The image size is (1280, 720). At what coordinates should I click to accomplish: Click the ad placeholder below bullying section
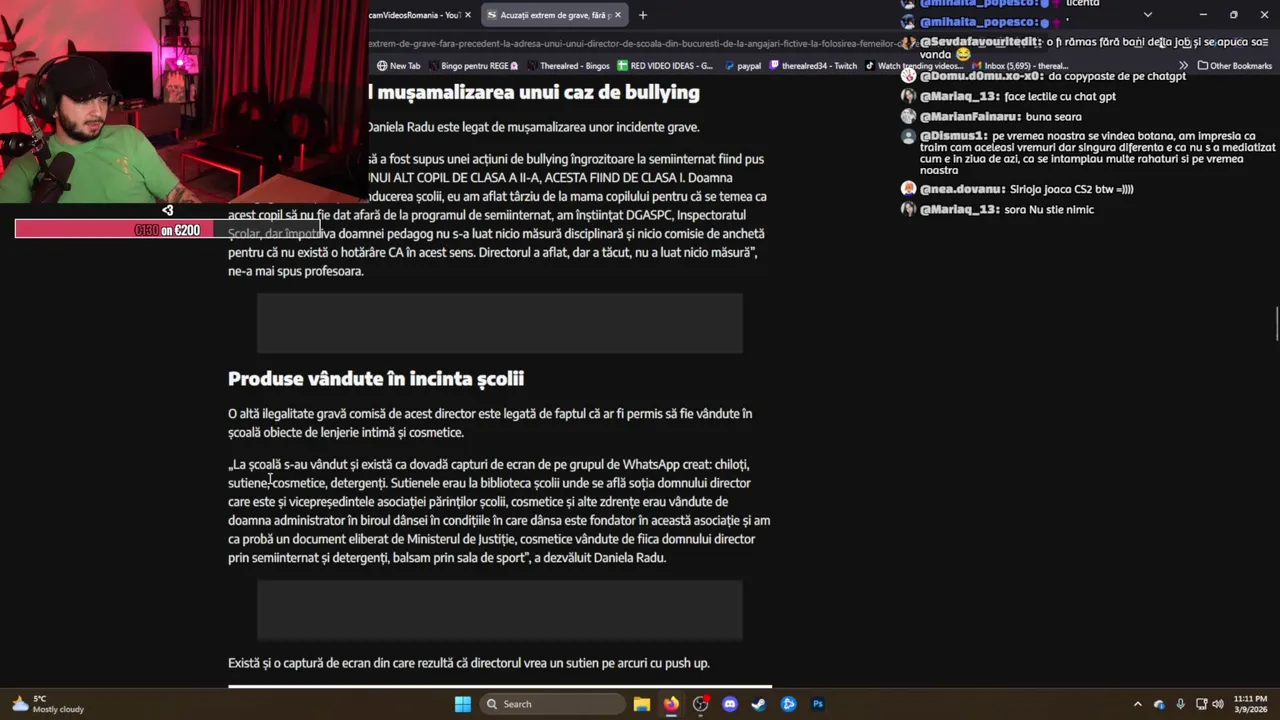(500, 323)
